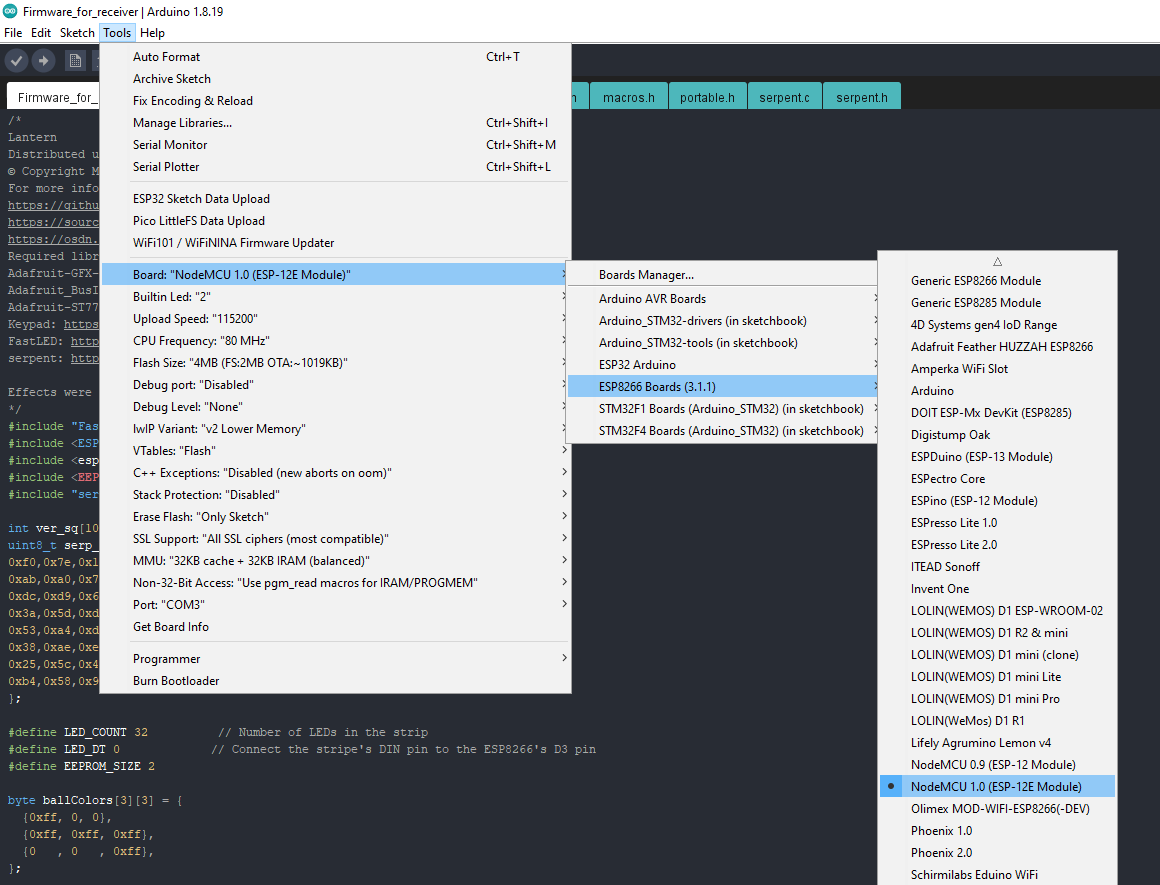Select Adafruit Feather HUZZAH ESP8266 board

point(997,347)
